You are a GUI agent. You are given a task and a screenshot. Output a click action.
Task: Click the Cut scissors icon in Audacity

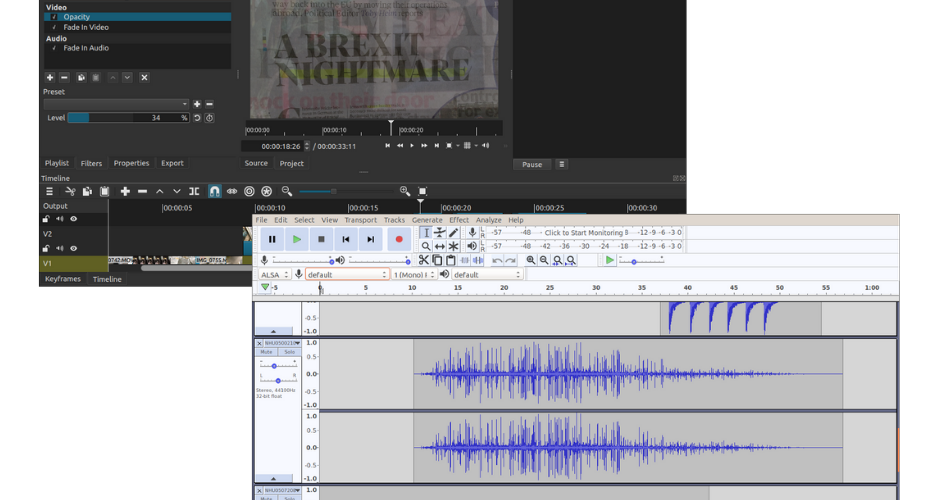[424, 260]
